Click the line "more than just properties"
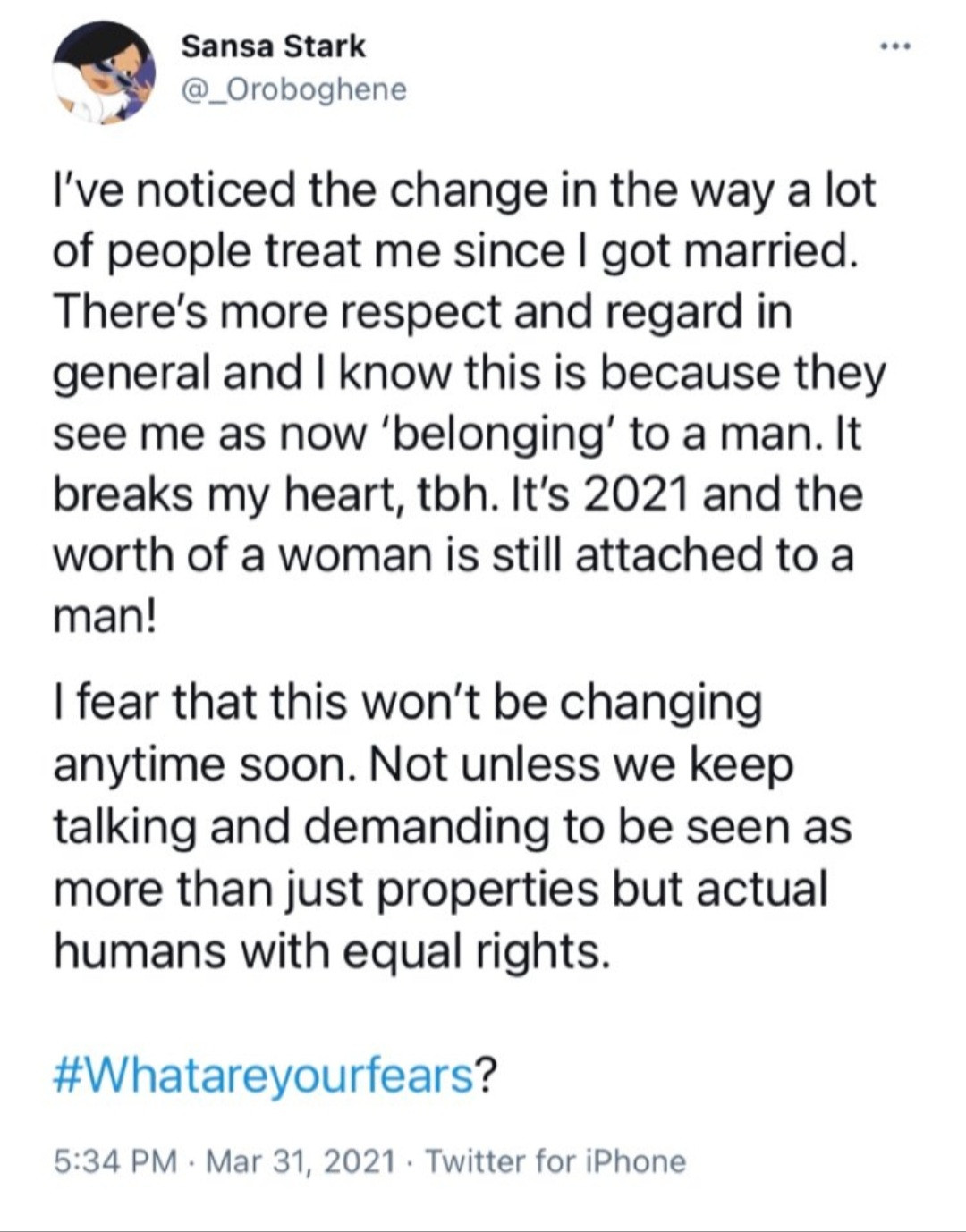Viewport: 966px width, 1232px height. [x=441, y=889]
